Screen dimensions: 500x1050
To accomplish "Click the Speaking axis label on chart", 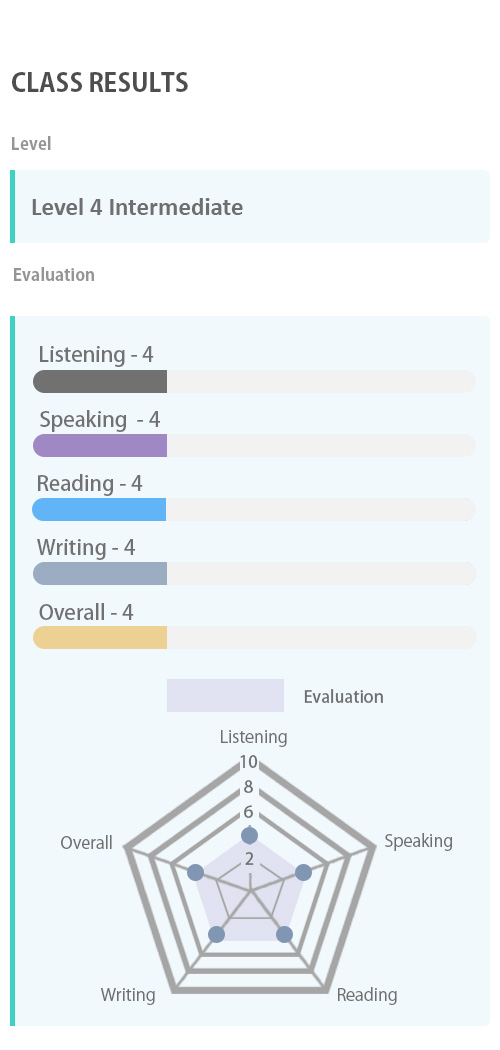I will point(418,841).
